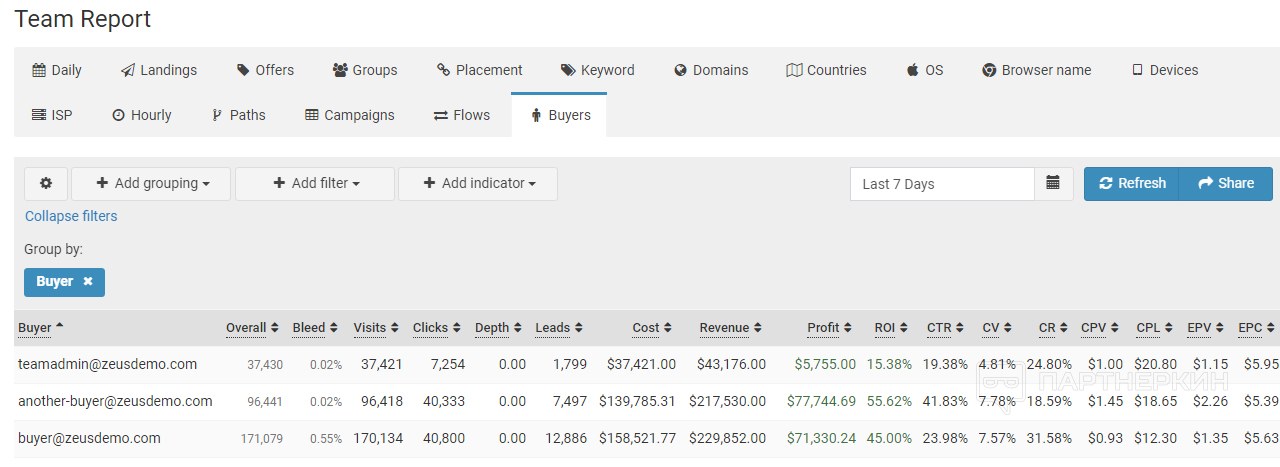Image resolution: width=1280 pixels, height=467 pixels.
Task: Open the Add grouping dropdown
Action: (152, 184)
